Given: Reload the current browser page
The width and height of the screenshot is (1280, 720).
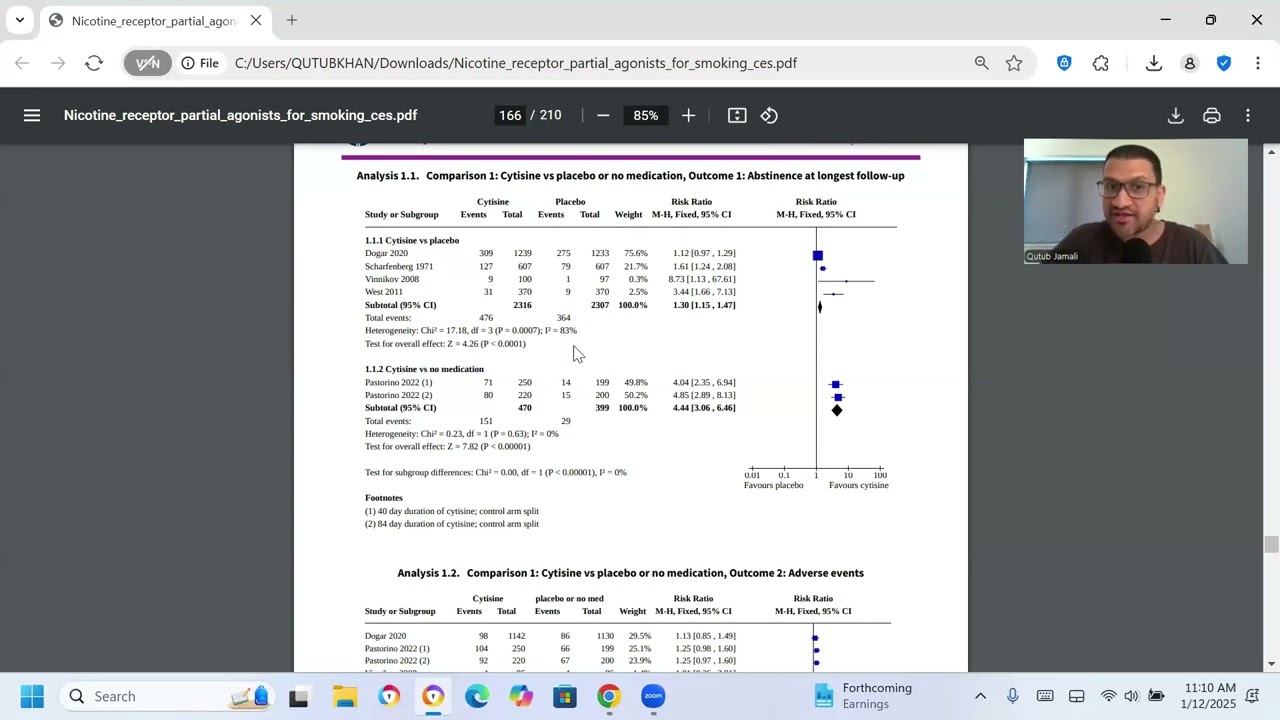Looking at the screenshot, I should (94, 63).
